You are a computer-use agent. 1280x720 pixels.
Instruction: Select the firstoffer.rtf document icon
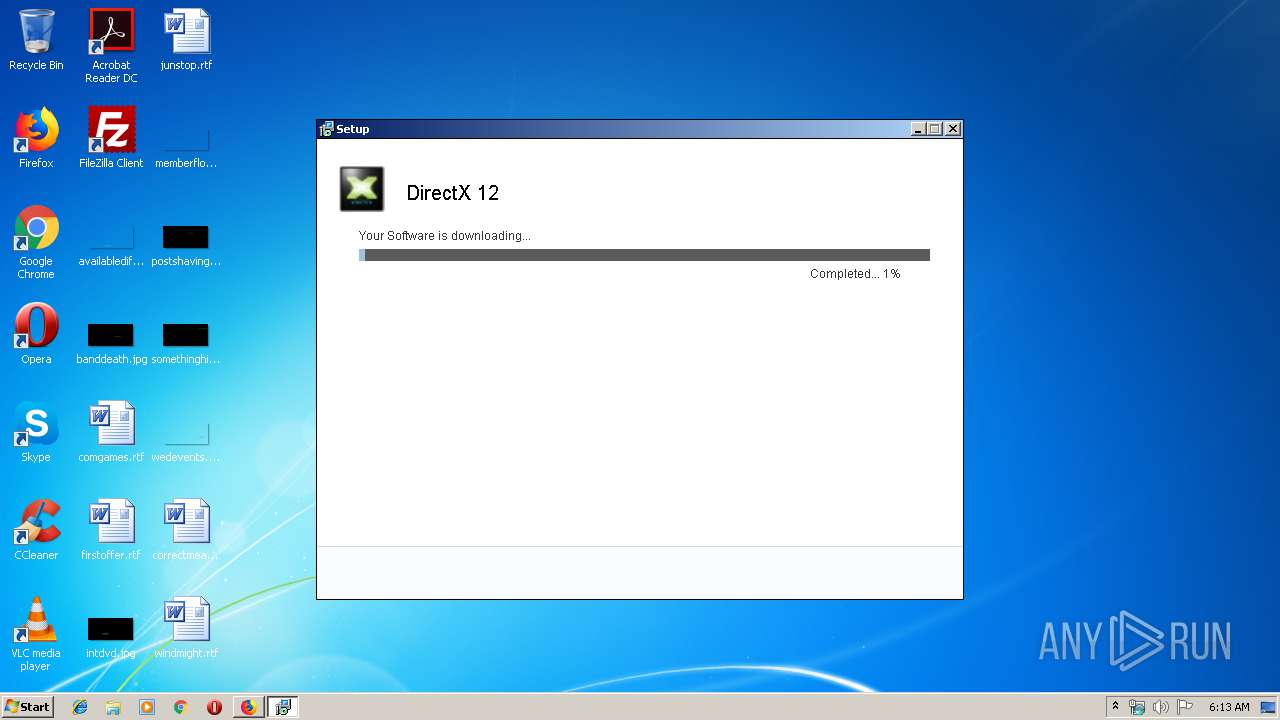tap(111, 530)
